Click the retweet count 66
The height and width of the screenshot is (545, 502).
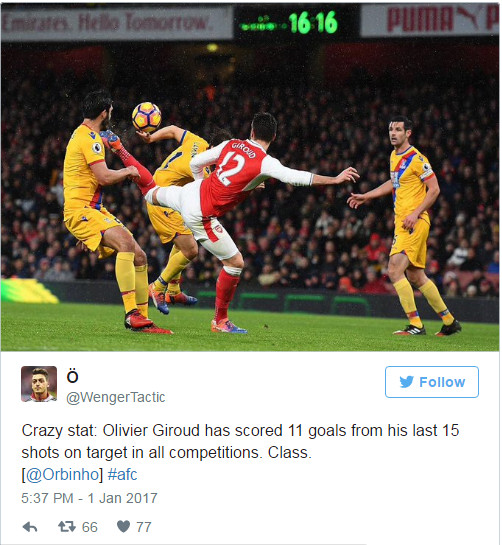tap(90, 527)
